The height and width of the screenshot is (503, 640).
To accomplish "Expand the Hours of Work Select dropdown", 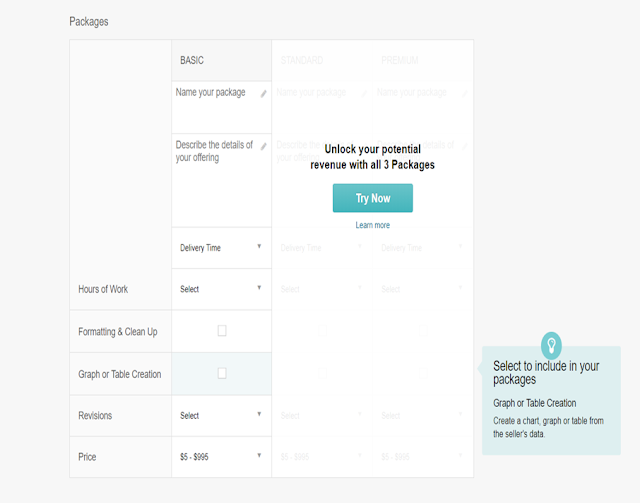I will click(x=221, y=289).
